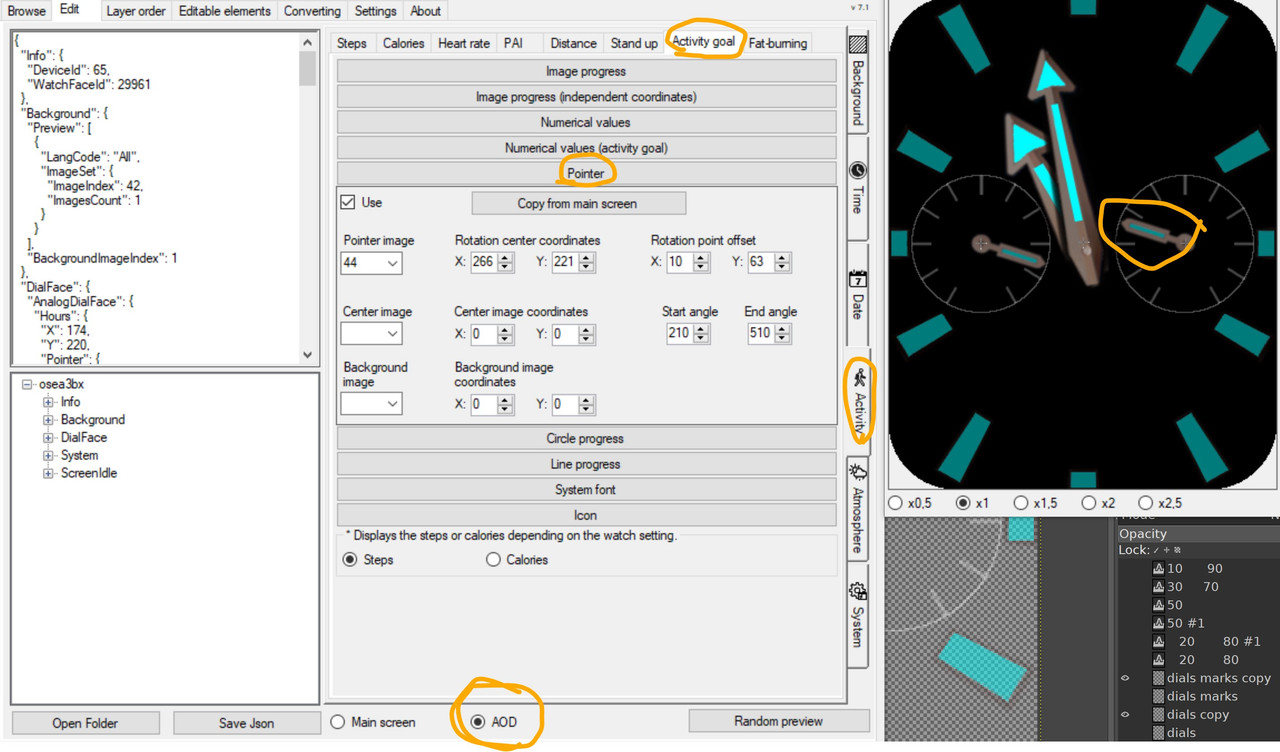Click the Rotation point offset Y field 63

click(x=761, y=262)
